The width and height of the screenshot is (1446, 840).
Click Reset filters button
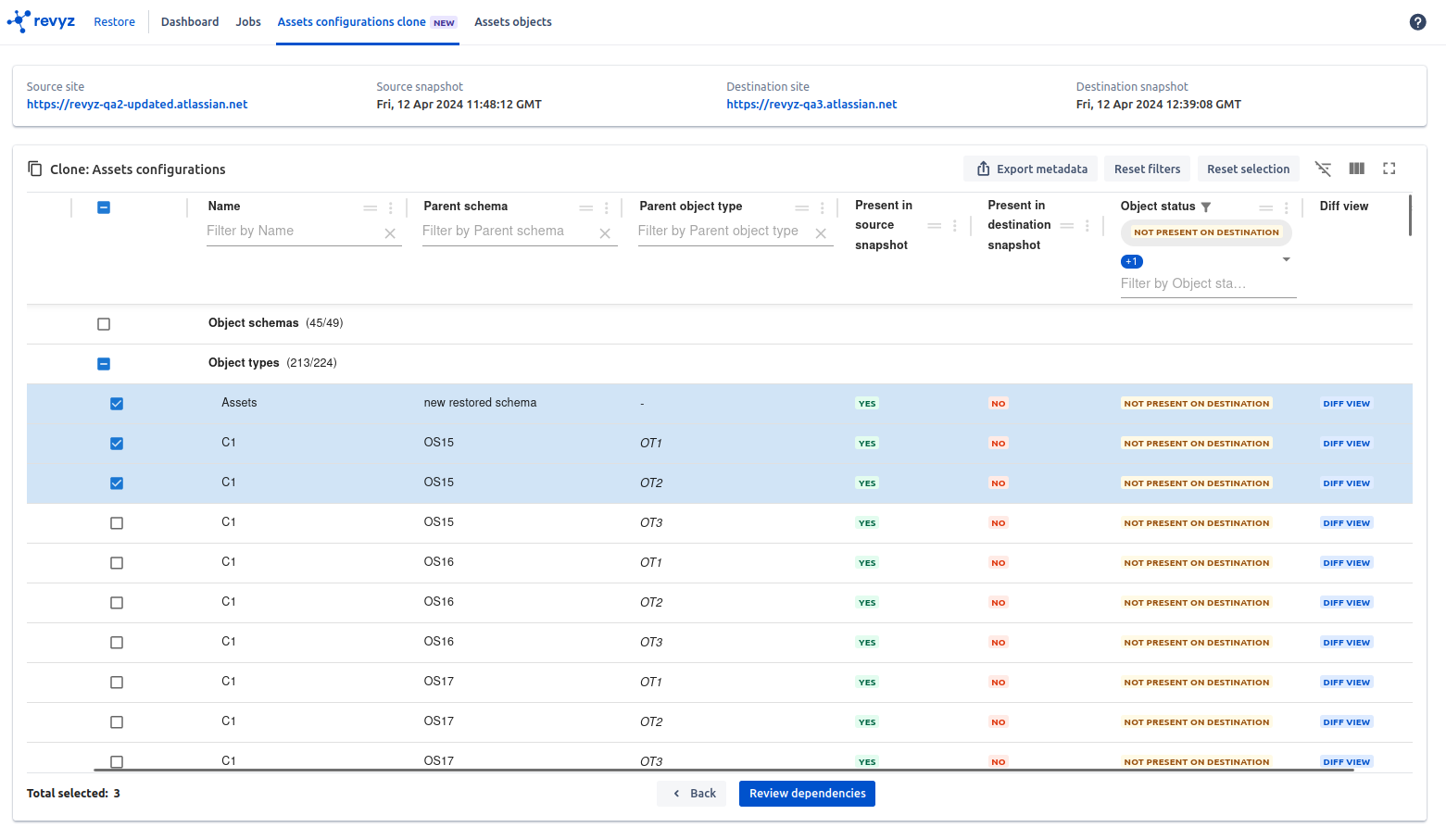1147,169
